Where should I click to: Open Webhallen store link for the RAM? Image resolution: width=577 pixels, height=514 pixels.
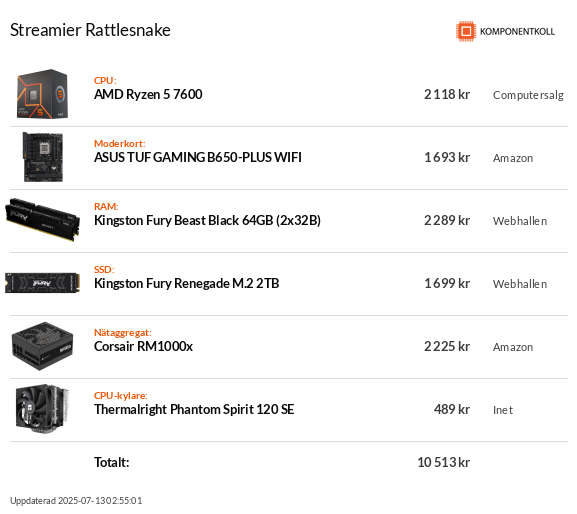pyautogui.click(x=520, y=221)
